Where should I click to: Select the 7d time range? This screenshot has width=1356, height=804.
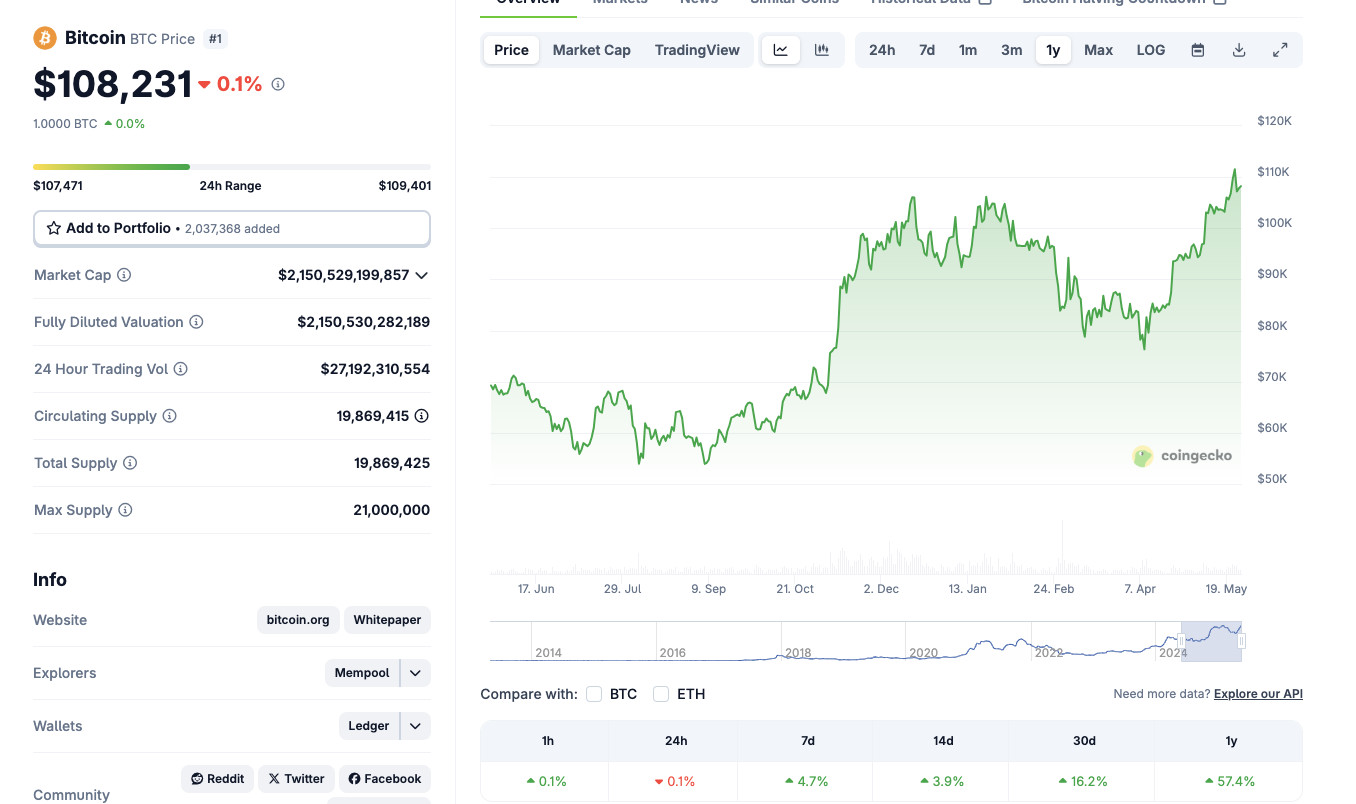click(x=927, y=50)
